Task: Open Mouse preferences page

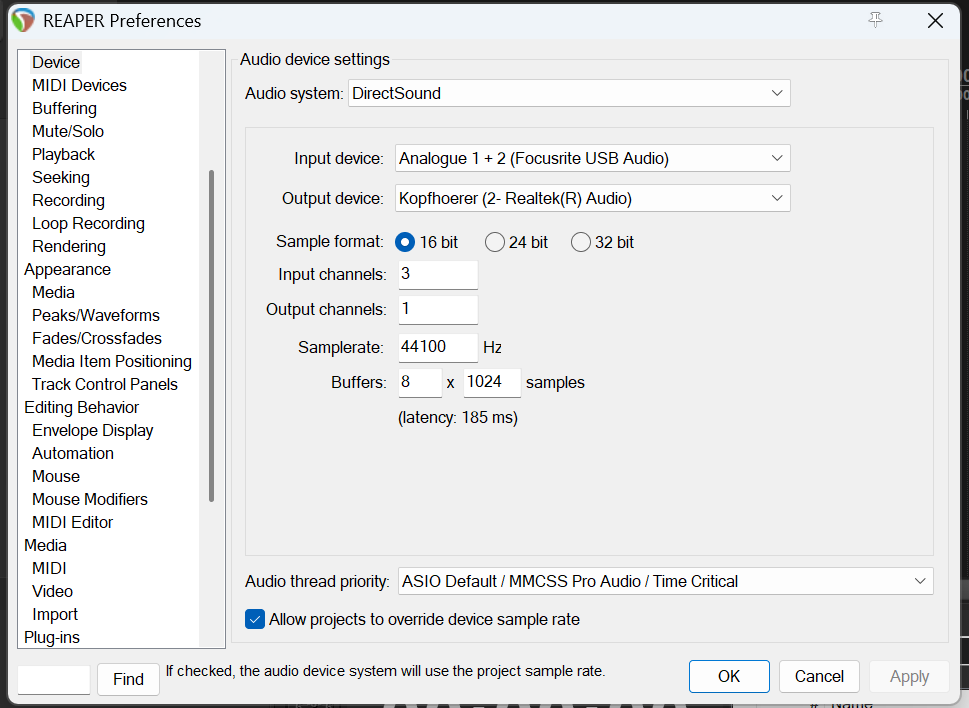Action: point(56,476)
